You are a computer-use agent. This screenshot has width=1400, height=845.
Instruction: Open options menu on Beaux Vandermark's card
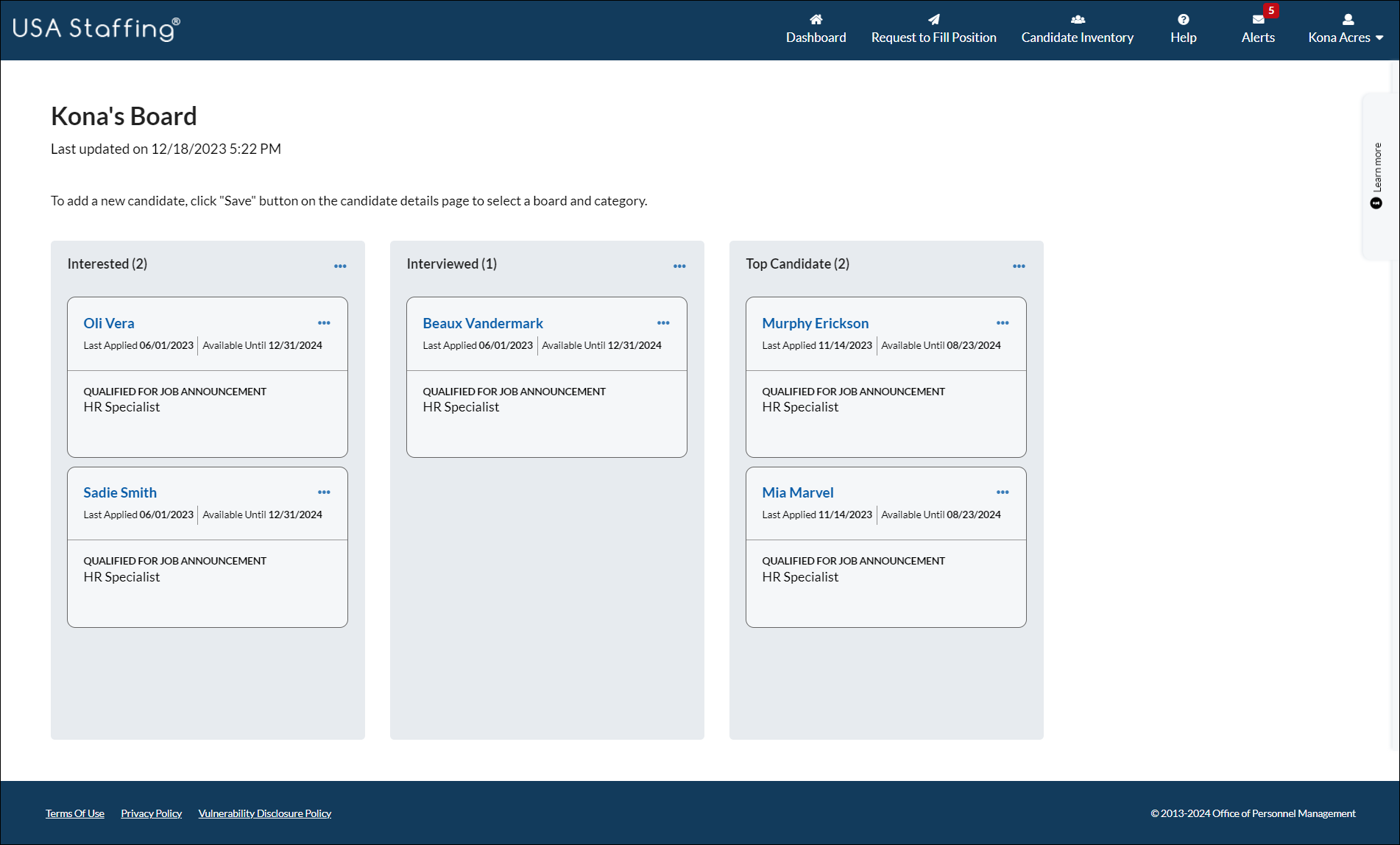click(663, 322)
